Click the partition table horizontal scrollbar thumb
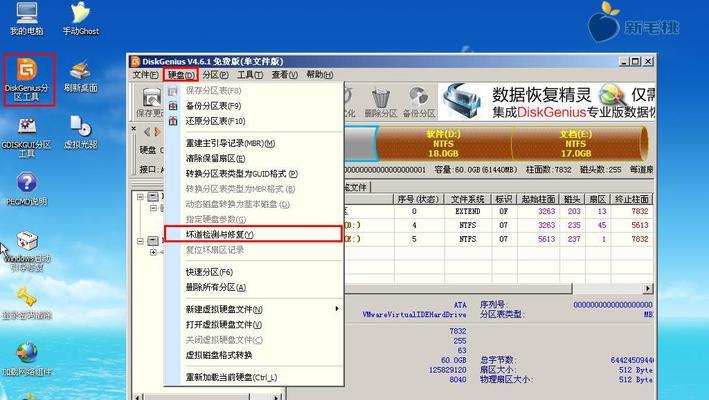The image size is (709, 400). (458, 288)
